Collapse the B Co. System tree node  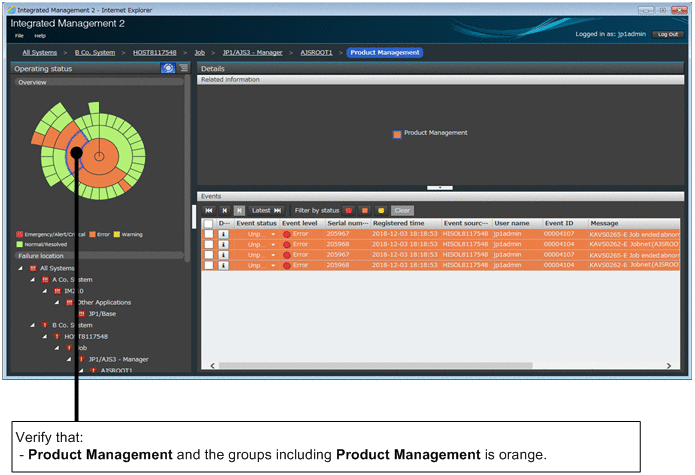point(34,325)
